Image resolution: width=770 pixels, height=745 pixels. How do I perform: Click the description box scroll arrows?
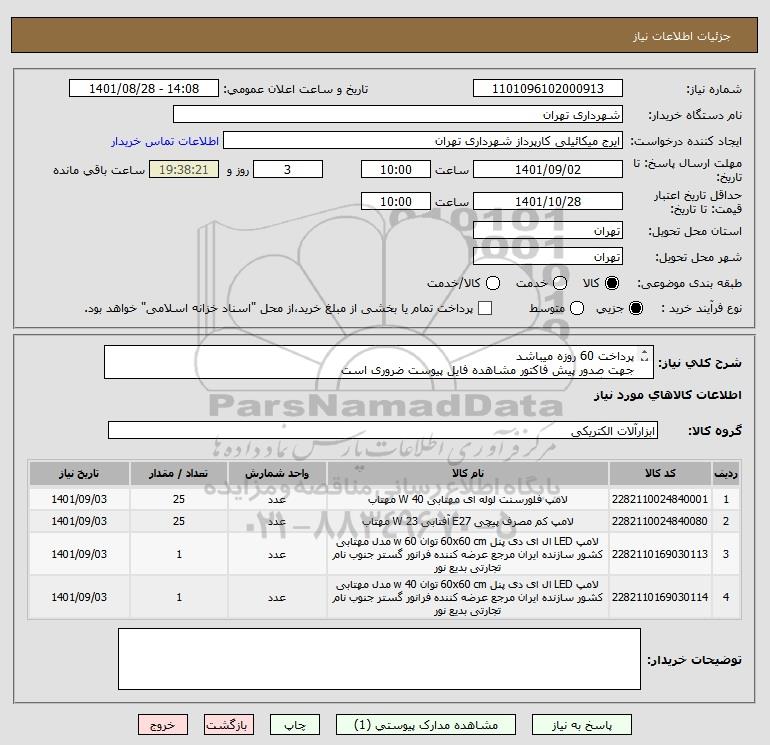(645, 356)
